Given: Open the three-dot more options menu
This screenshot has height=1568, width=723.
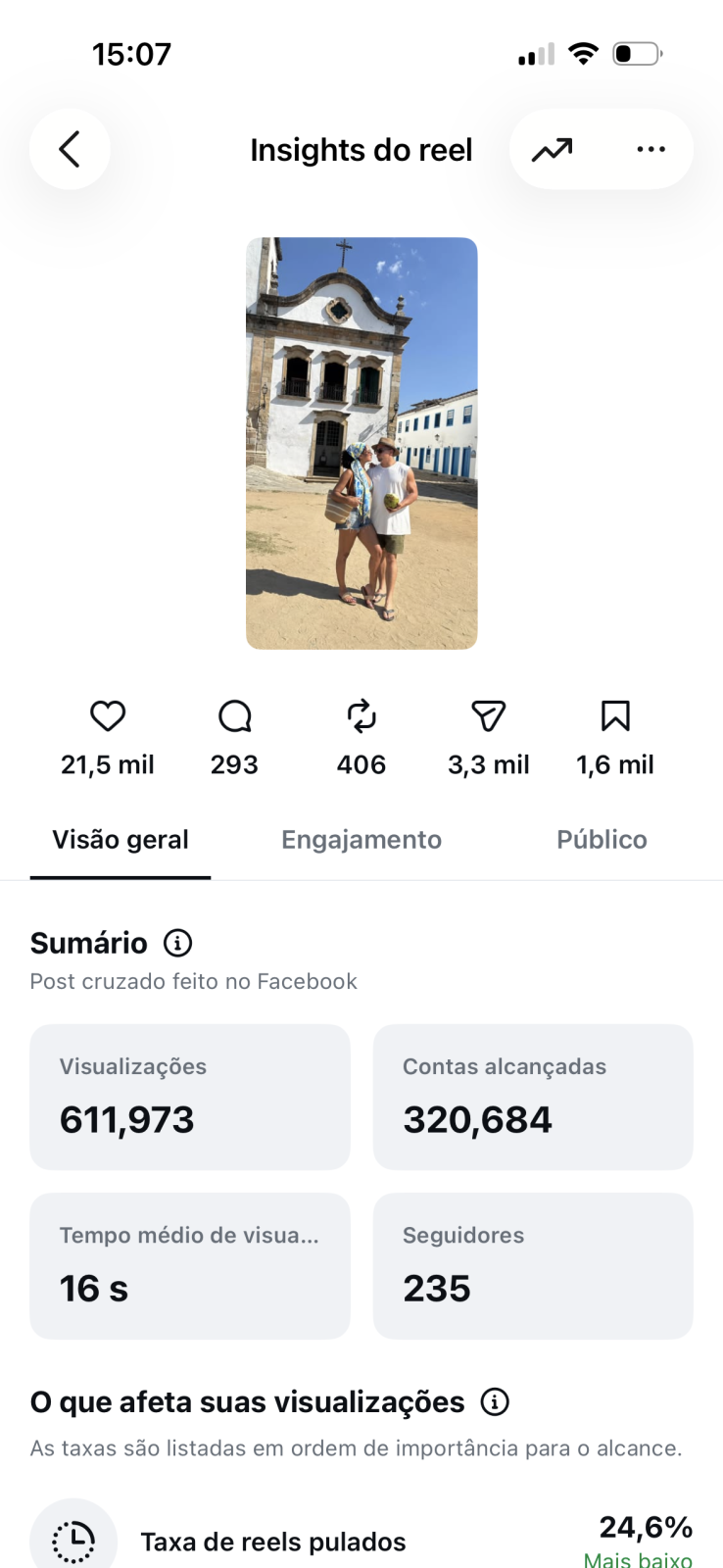Looking at the screenshot, I should click(x=651, y=149).
